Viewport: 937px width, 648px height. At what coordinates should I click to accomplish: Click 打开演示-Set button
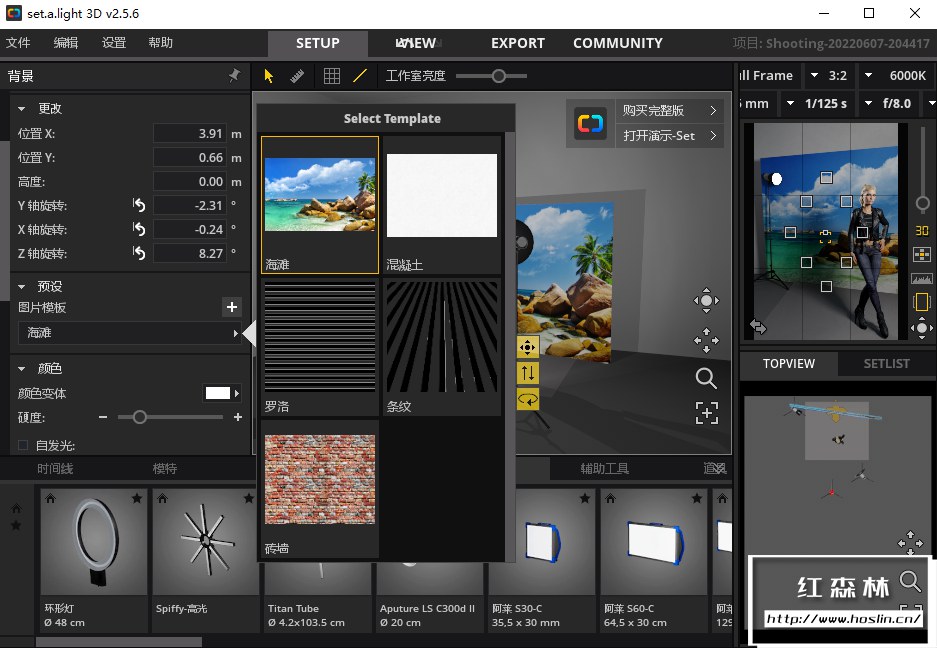pyautogui.click(x=669, y=136)
